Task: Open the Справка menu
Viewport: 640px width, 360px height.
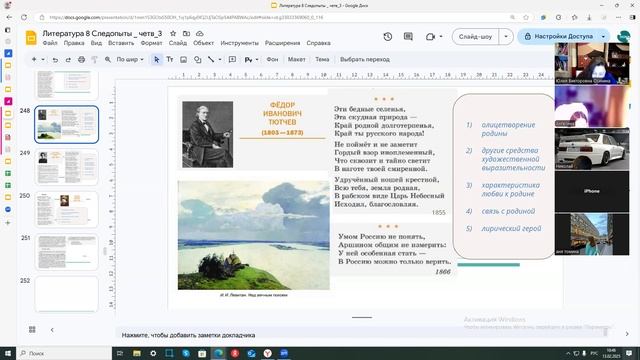Action: (318, 43)
